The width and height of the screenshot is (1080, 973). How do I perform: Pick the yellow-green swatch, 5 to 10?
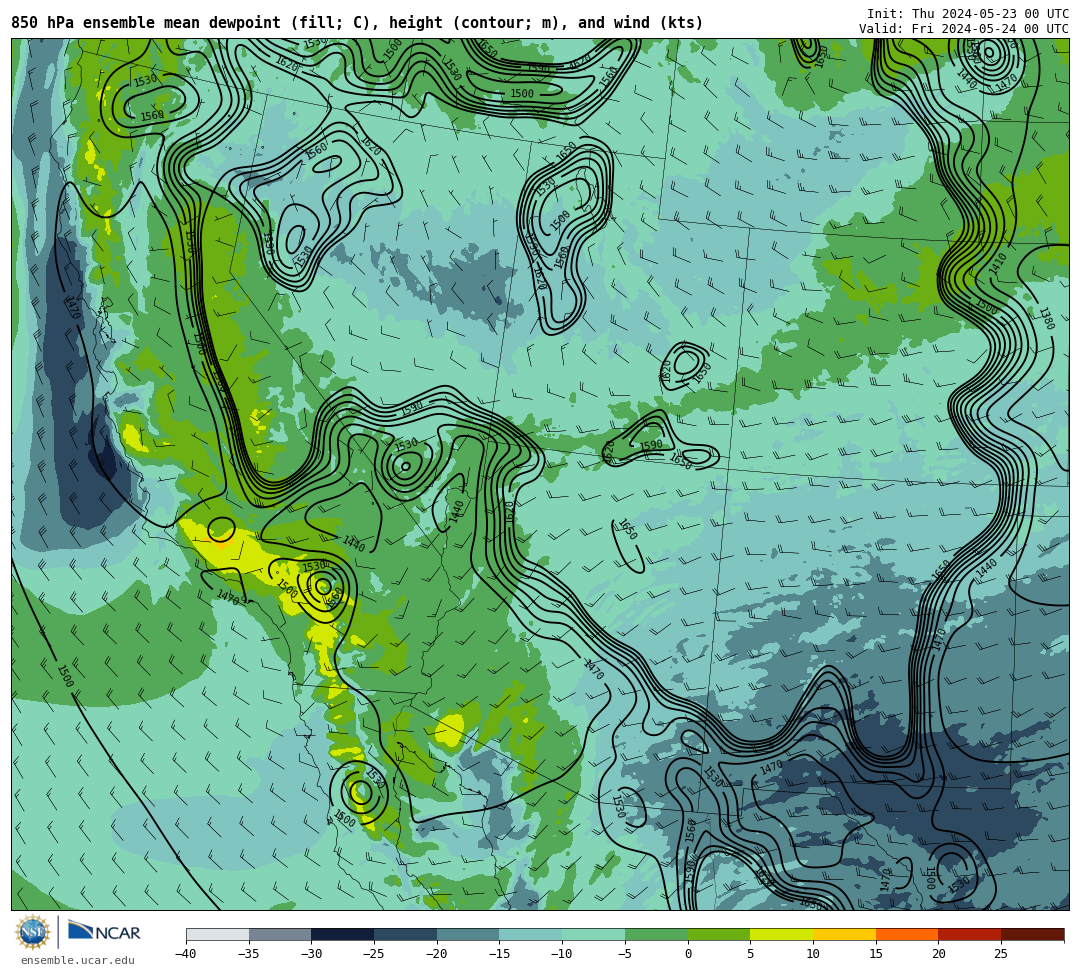pos(781,934)
